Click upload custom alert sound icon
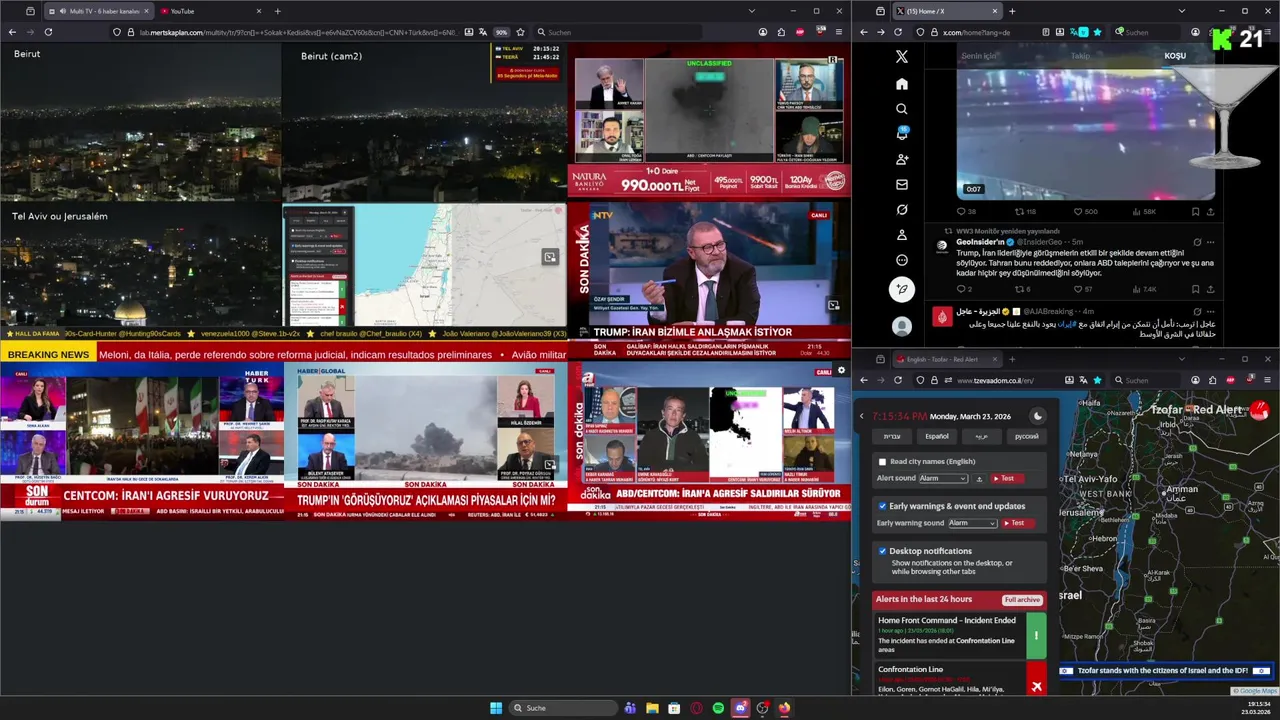The width and height of the screenshot is (1280, 720). (980, 479)
